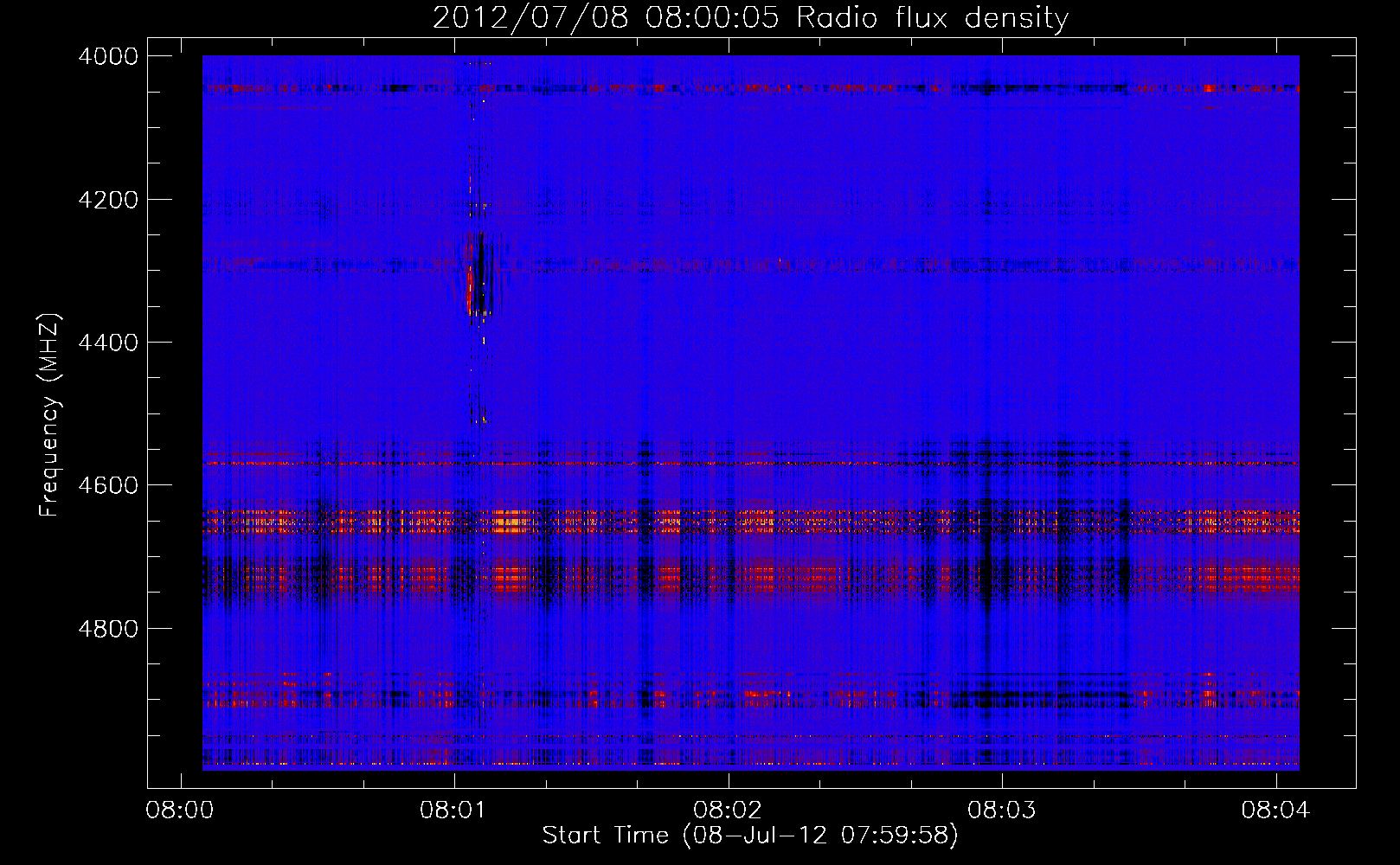Click the 'Start Time (08-Jul-12 07:59:58)' label

point(750,836)
